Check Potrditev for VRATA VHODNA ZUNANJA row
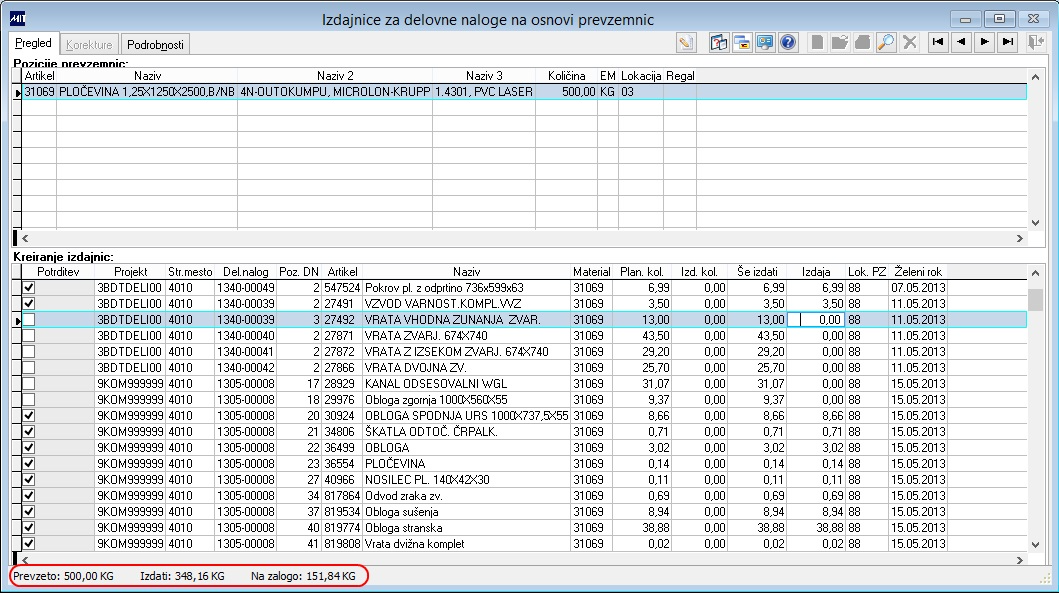Screen dimensions: 1059x593 pos(29,320)
